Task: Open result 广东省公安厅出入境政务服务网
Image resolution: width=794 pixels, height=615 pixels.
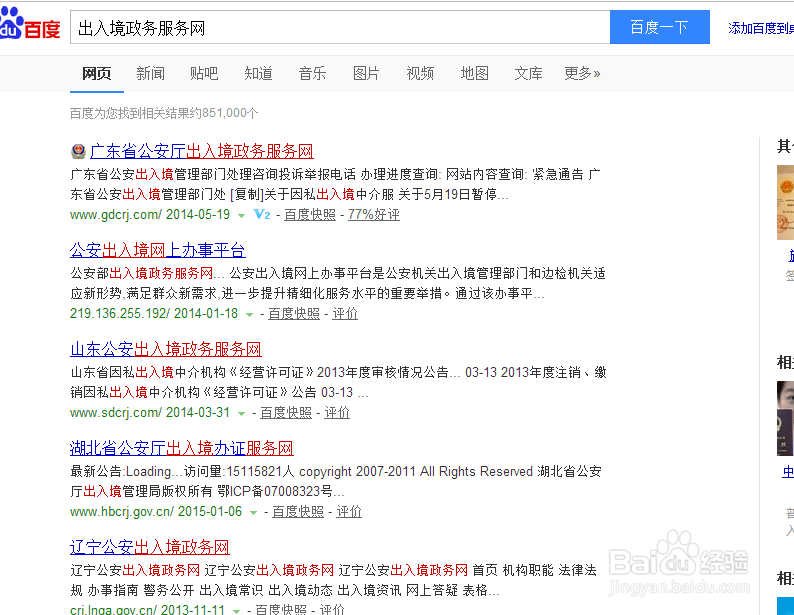Action: coord(202,151)
